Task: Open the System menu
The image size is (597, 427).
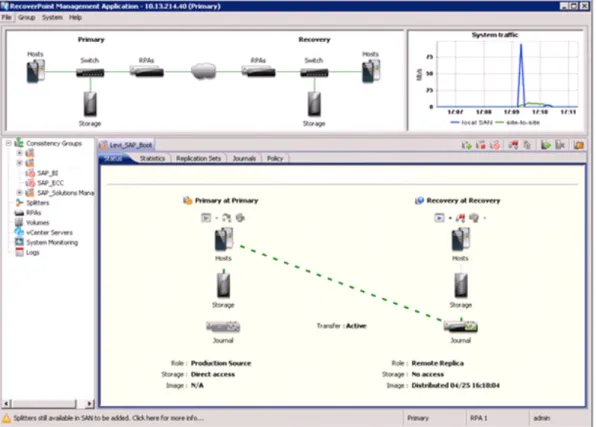Action: point(52,18)
